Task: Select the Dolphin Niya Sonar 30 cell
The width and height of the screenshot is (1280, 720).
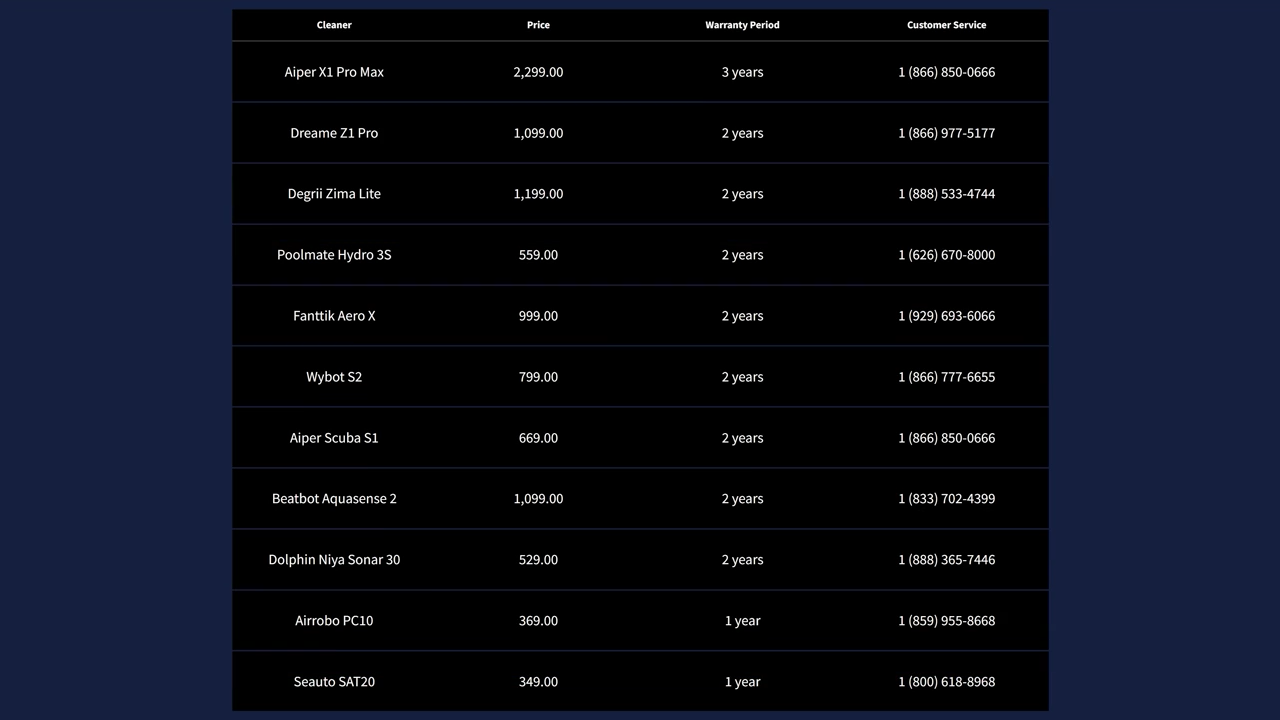Action: pyautogui.click(x=334, y=560)
